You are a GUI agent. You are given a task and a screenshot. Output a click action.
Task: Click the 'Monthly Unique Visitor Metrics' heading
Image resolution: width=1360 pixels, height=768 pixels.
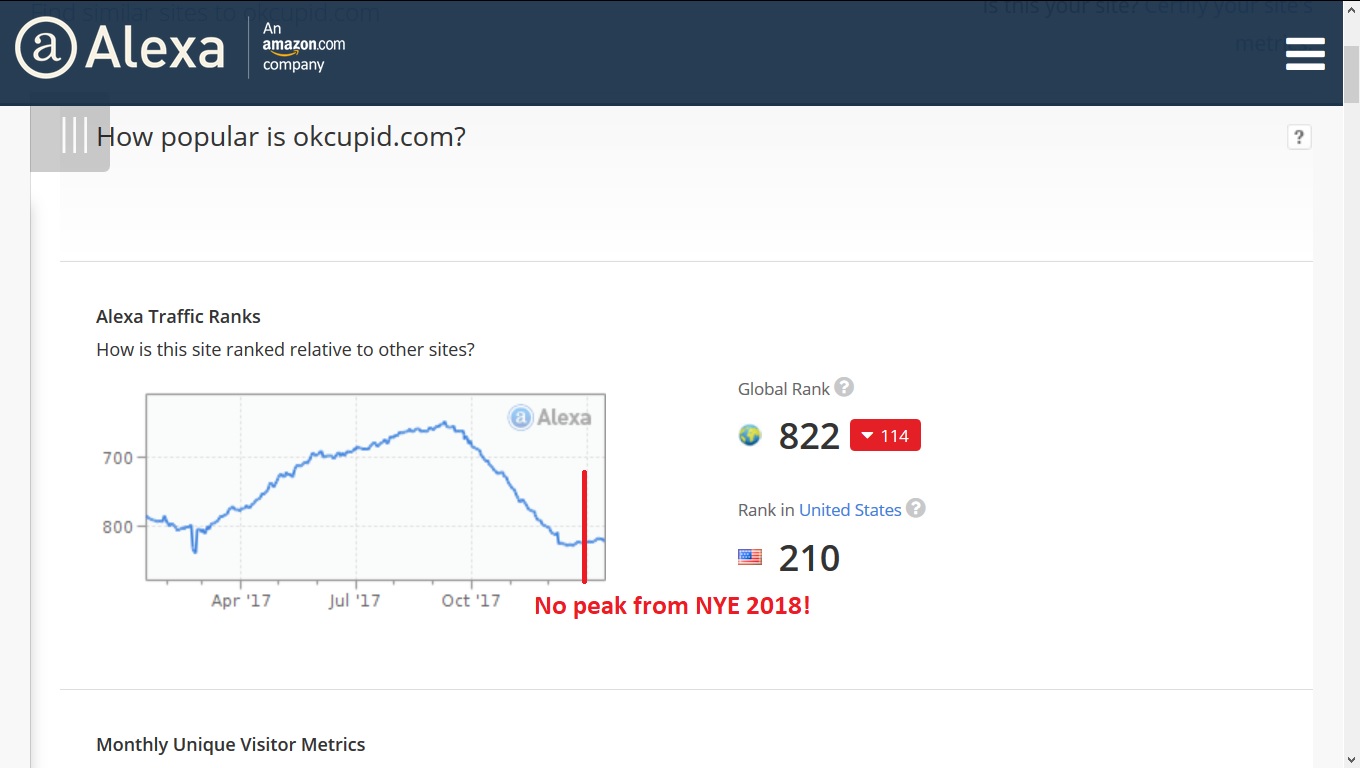pyautogui.click(x=231, y=745)
